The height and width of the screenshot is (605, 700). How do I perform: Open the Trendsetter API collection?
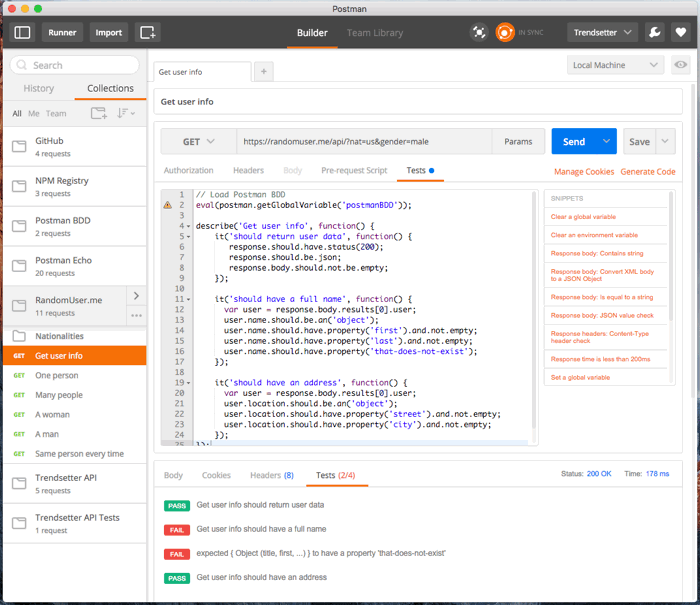(75, 484)
